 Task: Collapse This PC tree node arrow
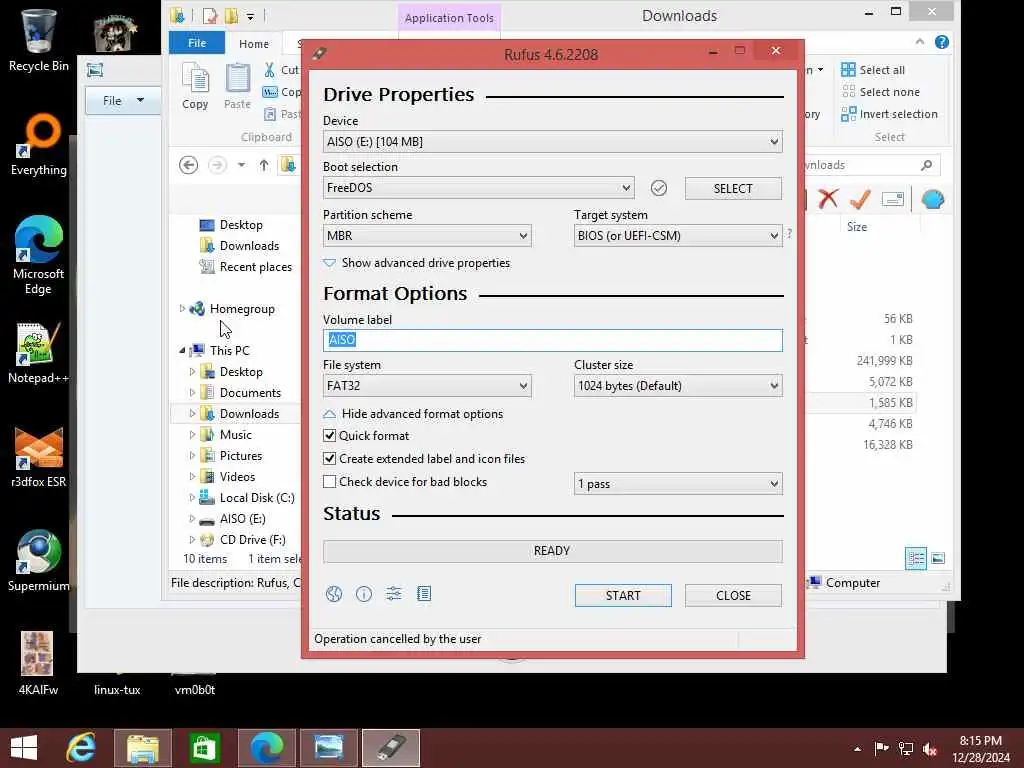click(x=182, y=351)
